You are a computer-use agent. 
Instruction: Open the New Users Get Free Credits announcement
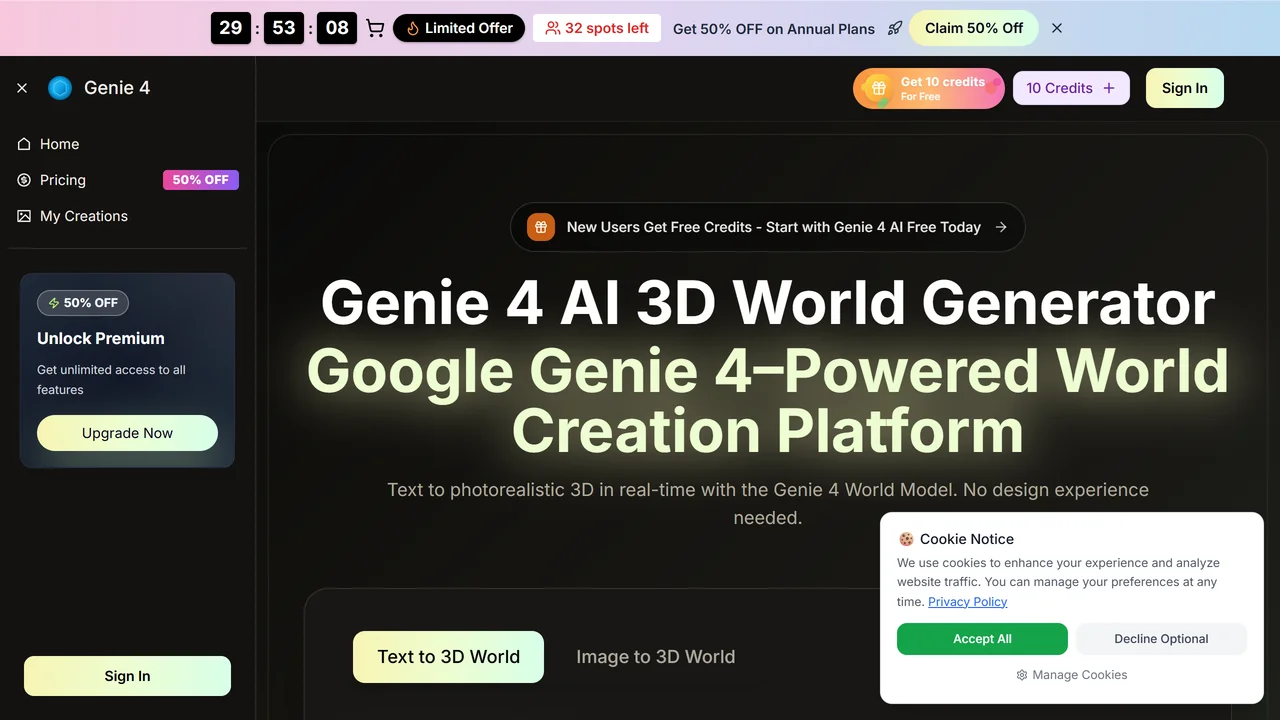pos(768,227)
